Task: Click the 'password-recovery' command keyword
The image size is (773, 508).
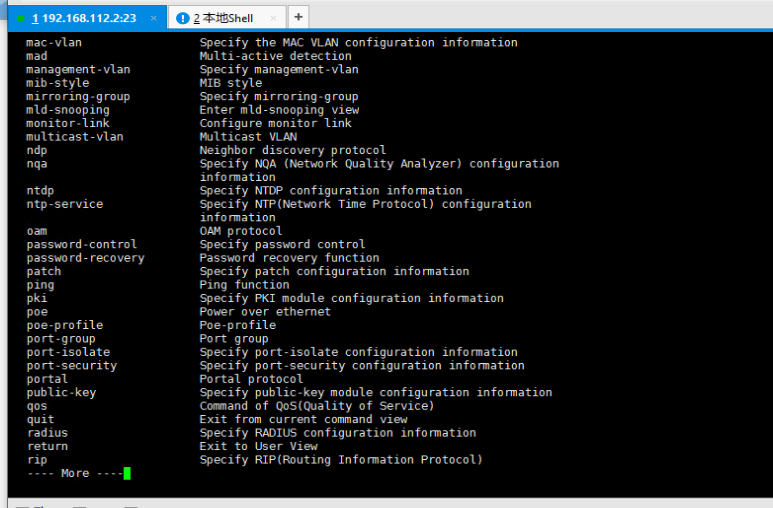Action: [x=85, y=258]
